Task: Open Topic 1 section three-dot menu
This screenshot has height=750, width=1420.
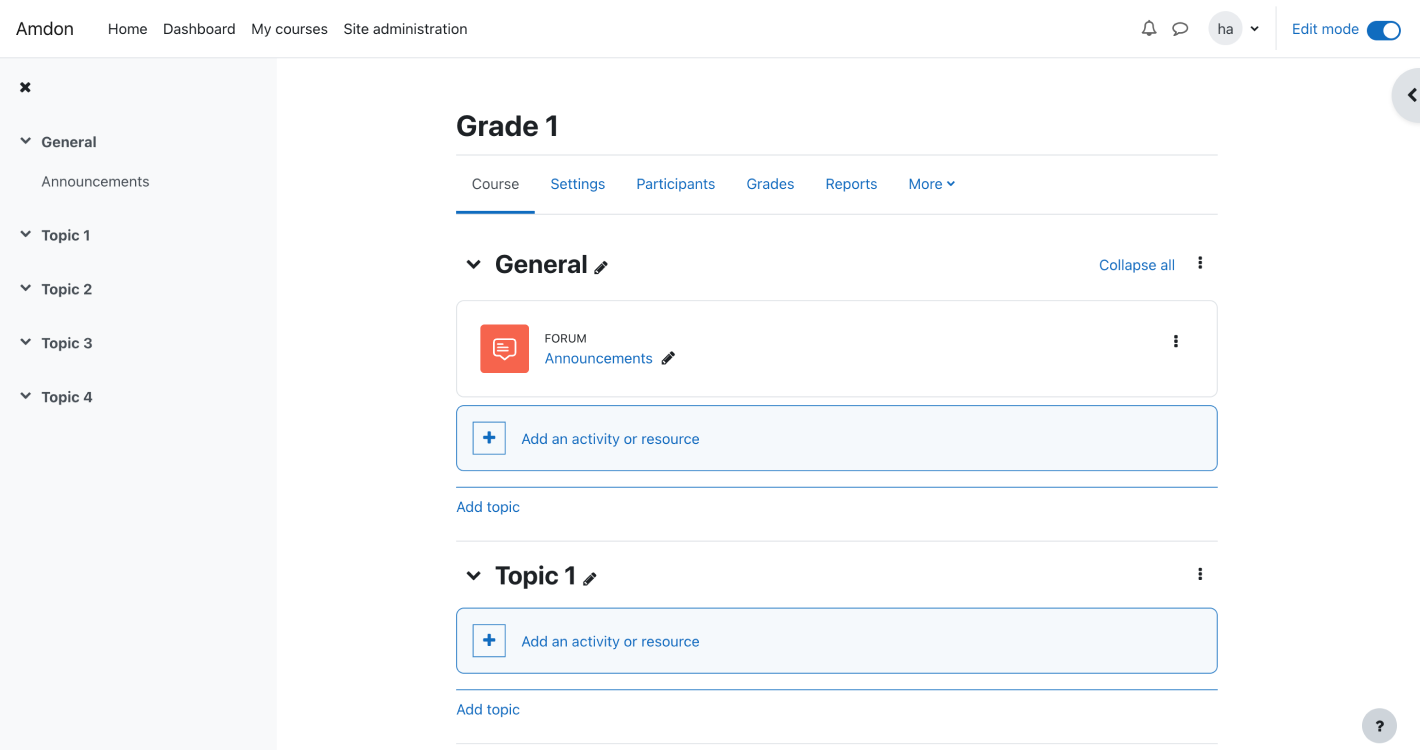Action: (x=1200, y=574)
